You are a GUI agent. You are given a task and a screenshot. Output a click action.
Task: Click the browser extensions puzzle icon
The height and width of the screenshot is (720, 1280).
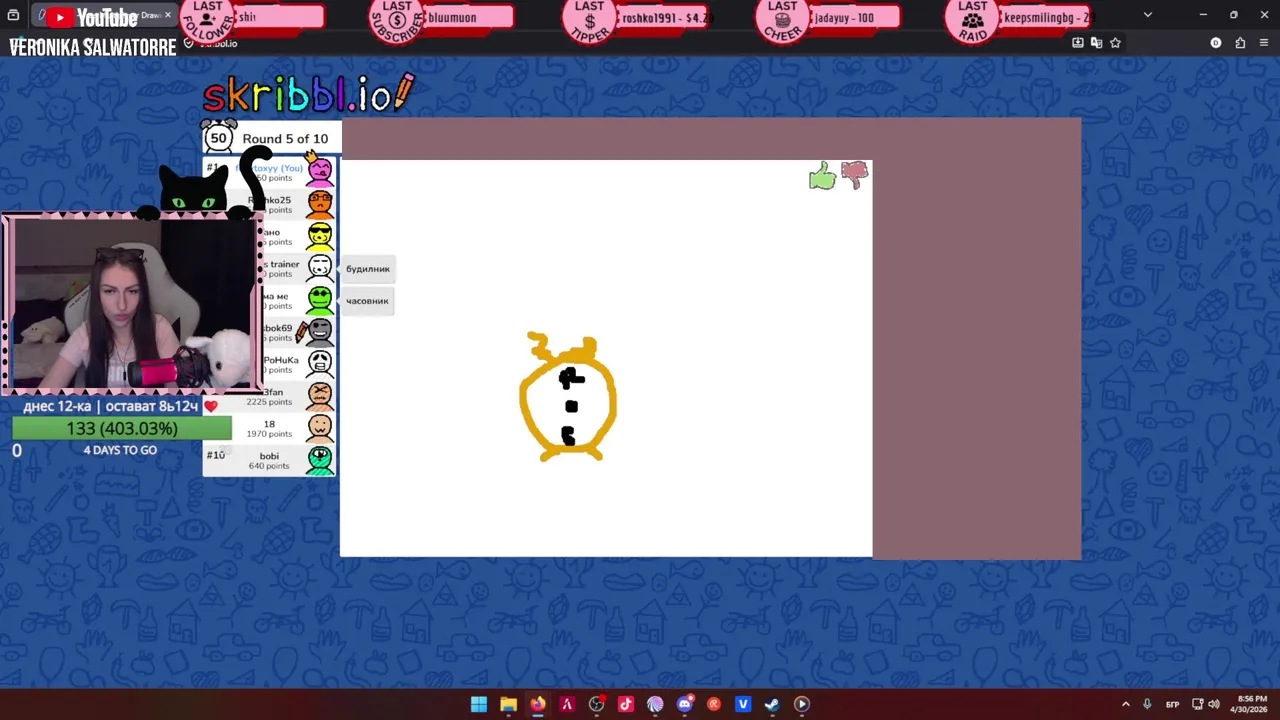[x=1240, y=43]
